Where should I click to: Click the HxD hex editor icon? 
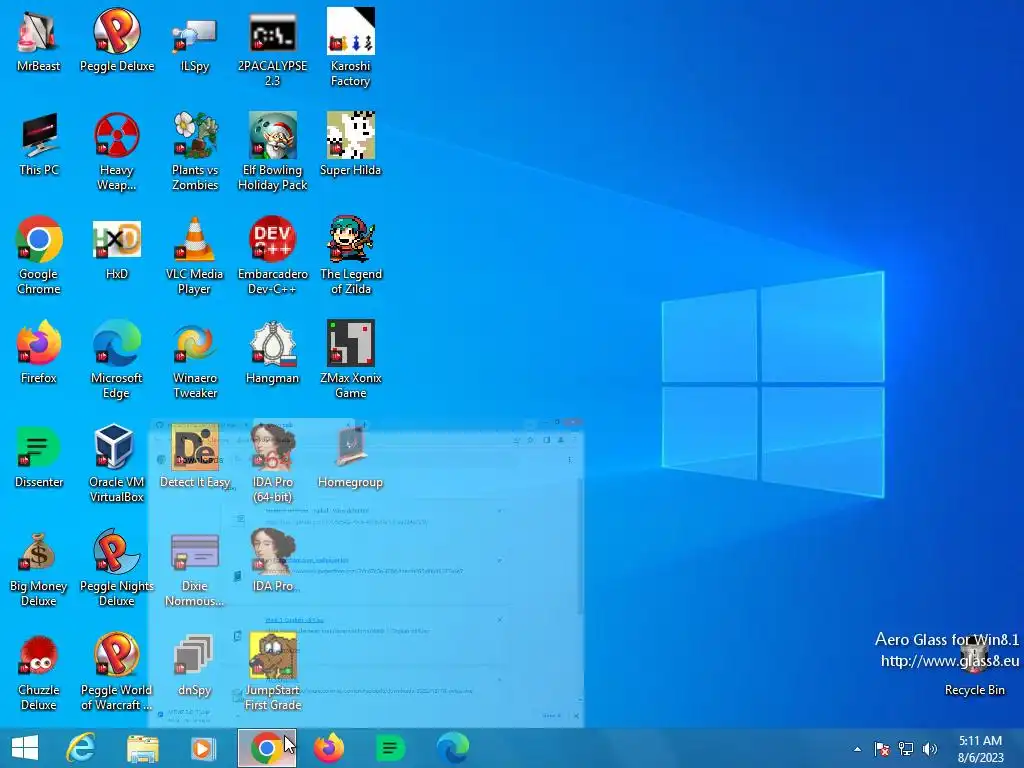coord(117,248)
